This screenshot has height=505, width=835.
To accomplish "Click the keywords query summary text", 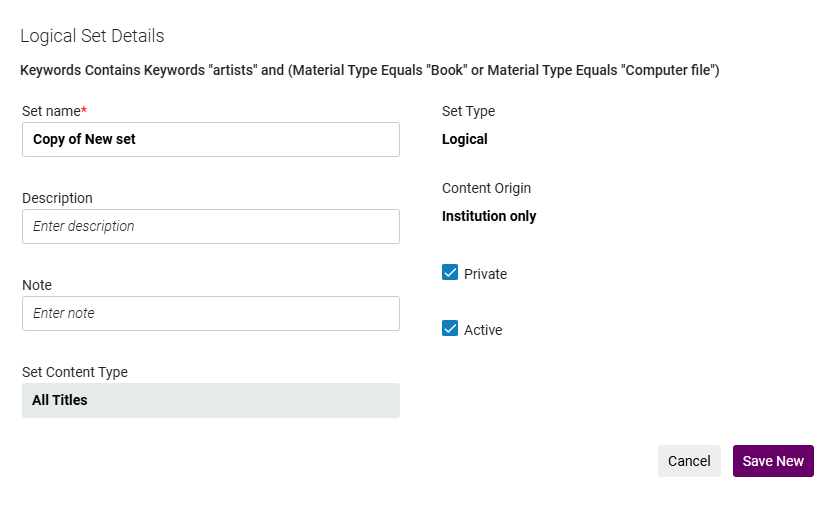I will point(369,70).
